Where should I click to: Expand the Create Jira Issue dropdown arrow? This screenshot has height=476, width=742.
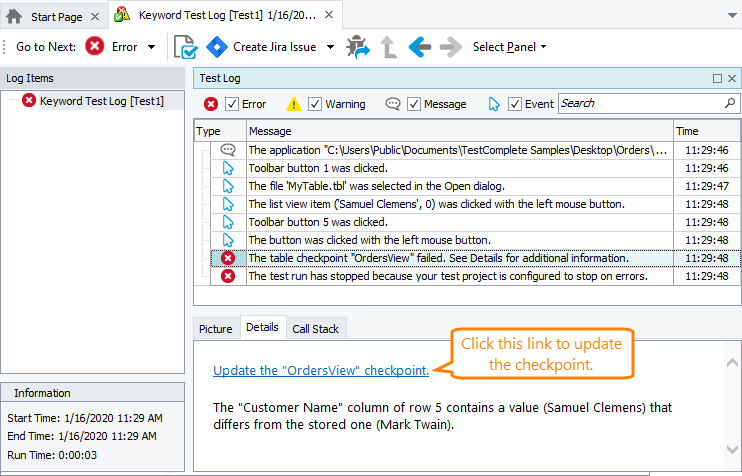331,47
